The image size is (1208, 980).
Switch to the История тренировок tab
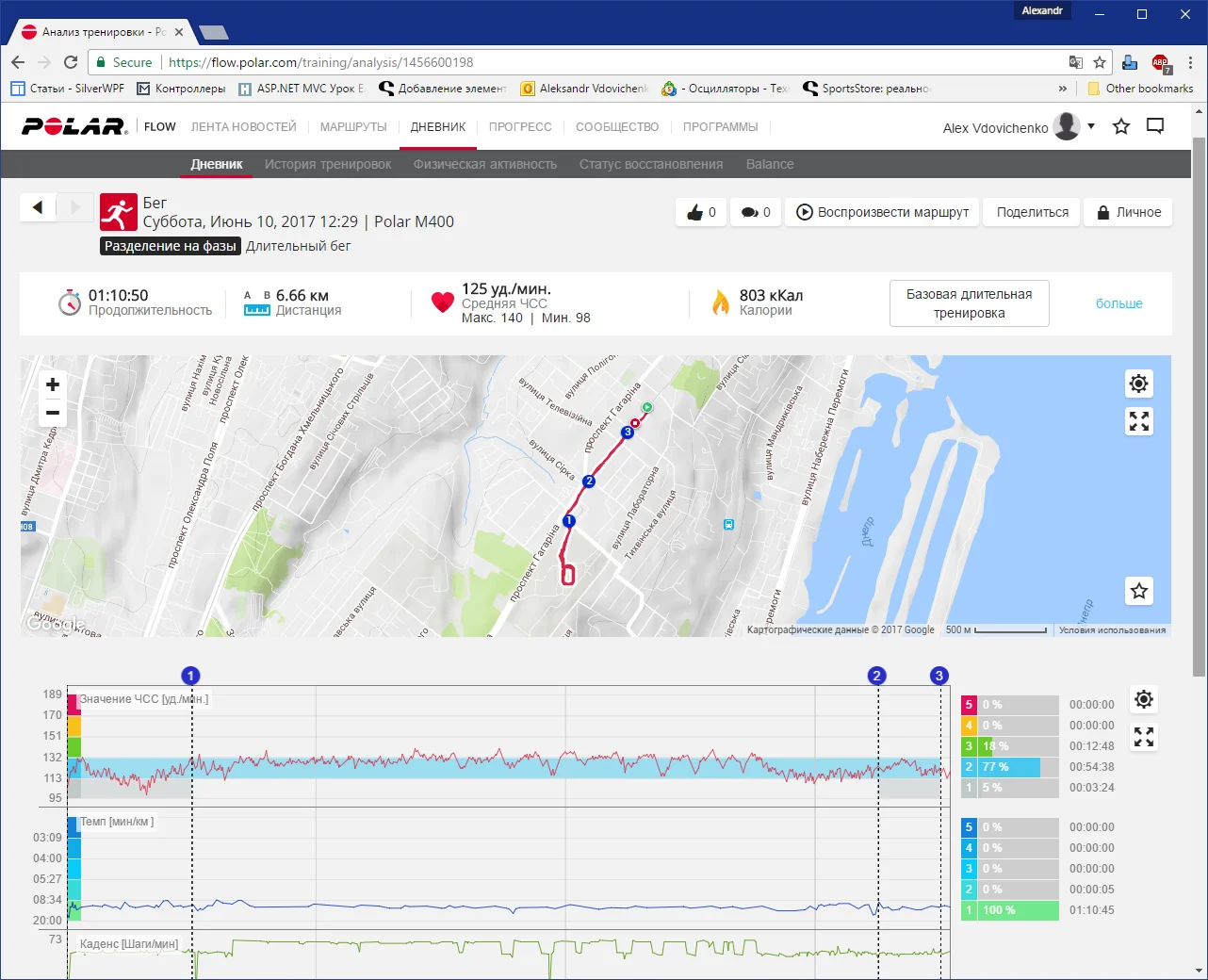click(x=328, y=164)
